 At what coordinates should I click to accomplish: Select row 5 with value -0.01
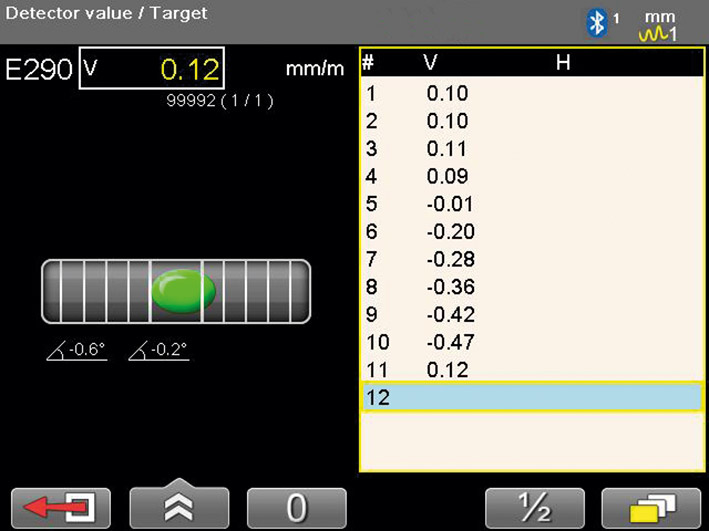(532, 204)
